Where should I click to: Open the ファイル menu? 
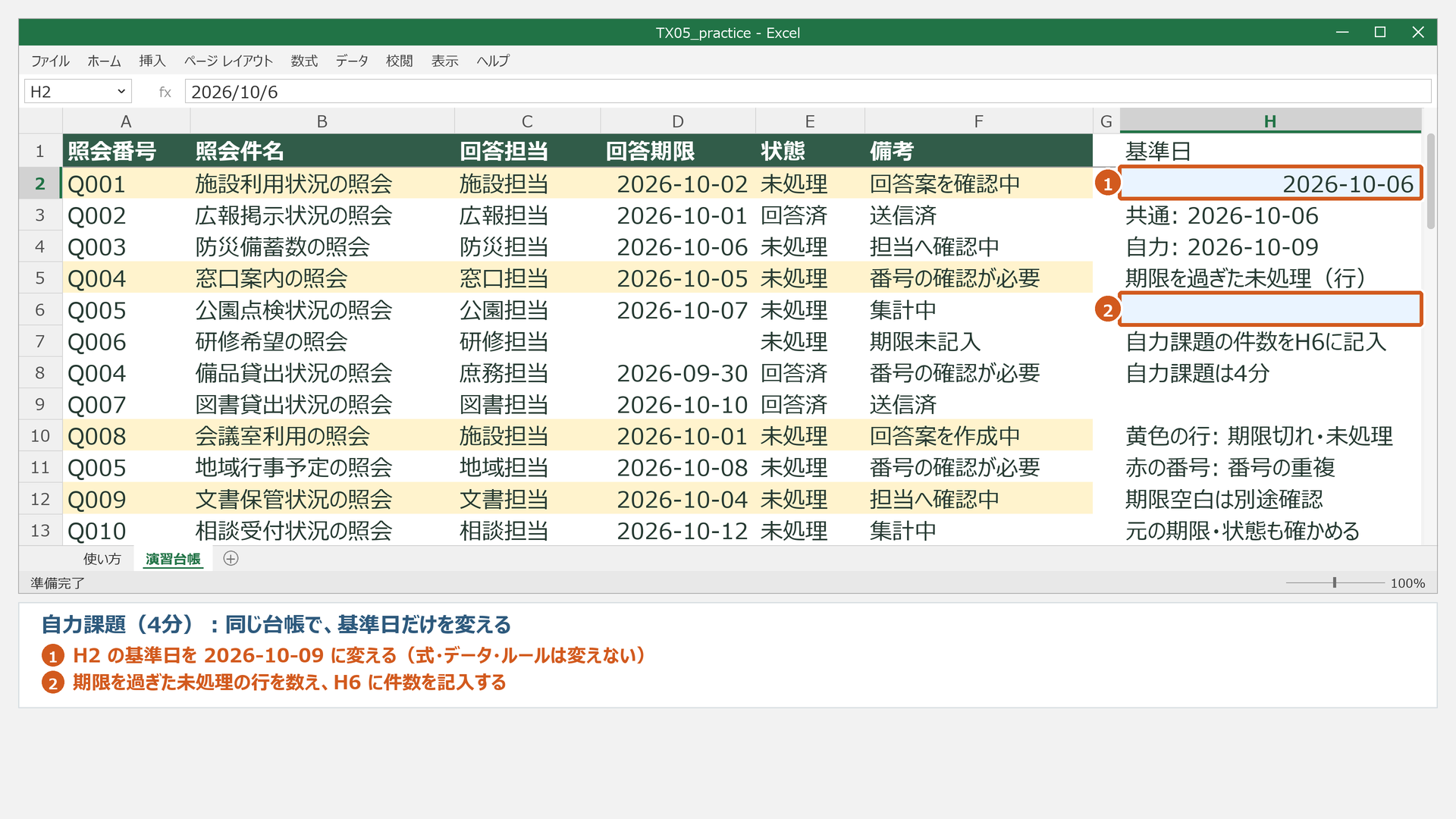point(50,61)
